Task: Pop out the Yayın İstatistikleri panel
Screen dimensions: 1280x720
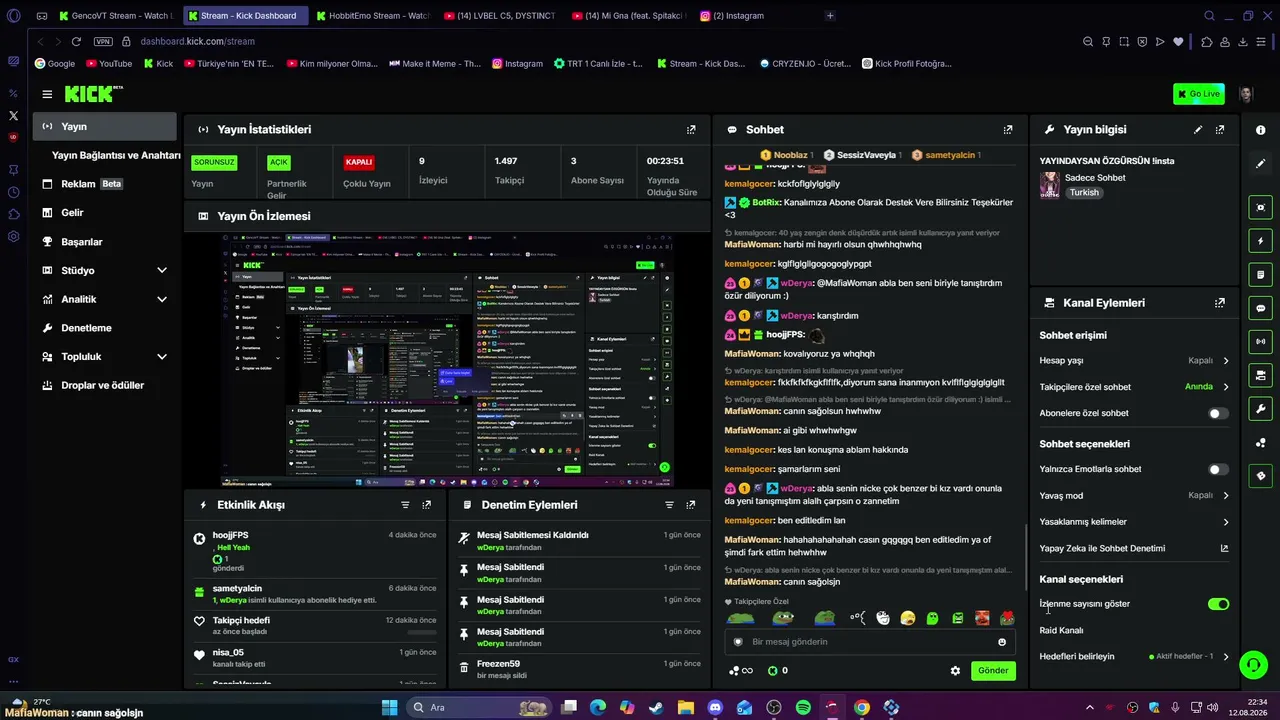Action: click(691, 129)
